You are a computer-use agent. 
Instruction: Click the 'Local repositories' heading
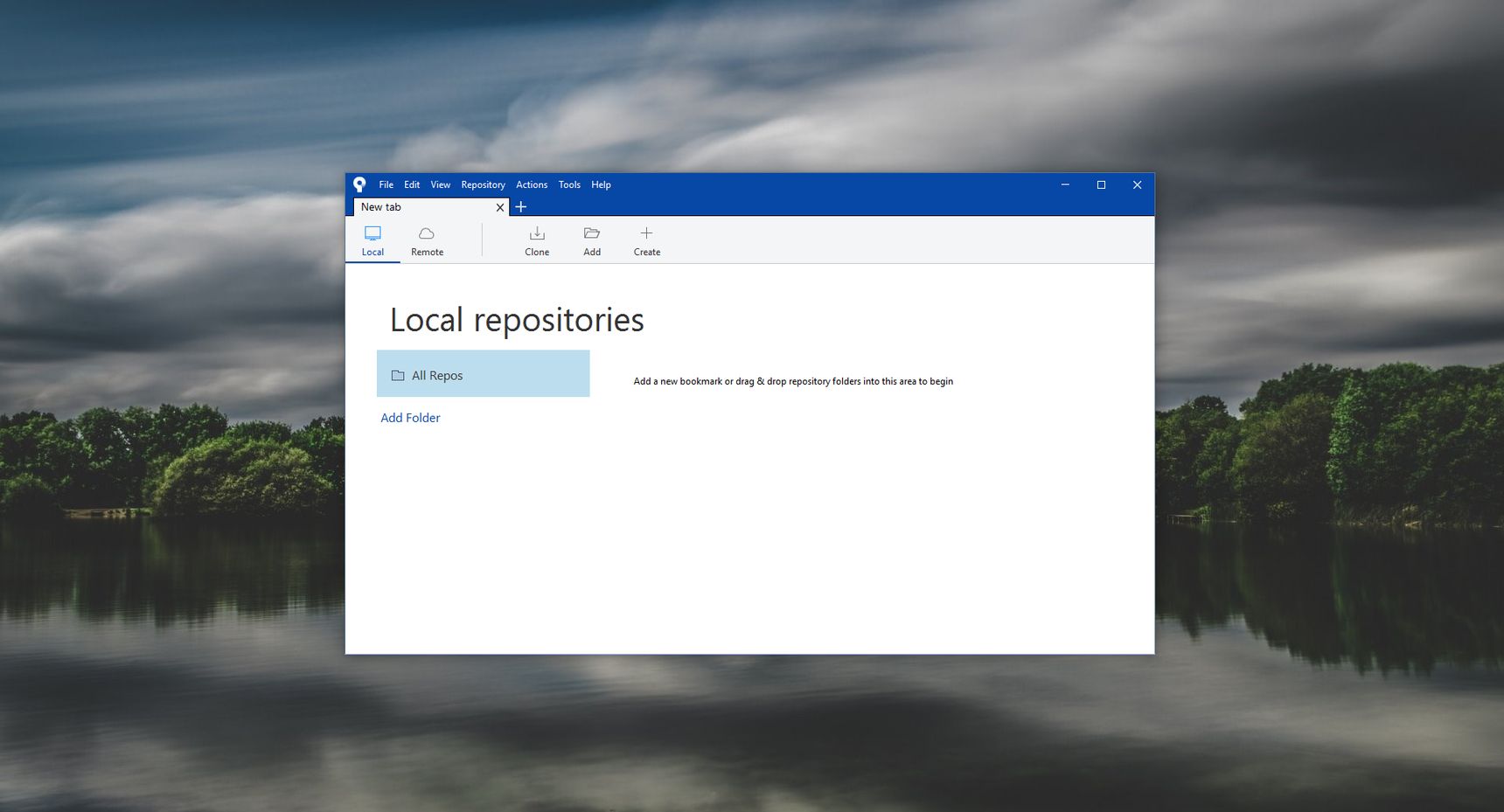click(x=517, y=320)
